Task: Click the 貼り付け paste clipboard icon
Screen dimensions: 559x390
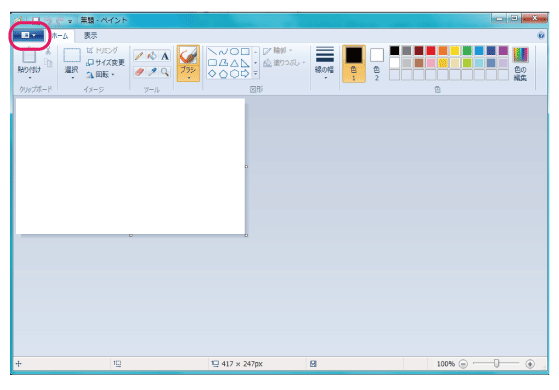Action: pyautogui.click(x=29, y=56)
